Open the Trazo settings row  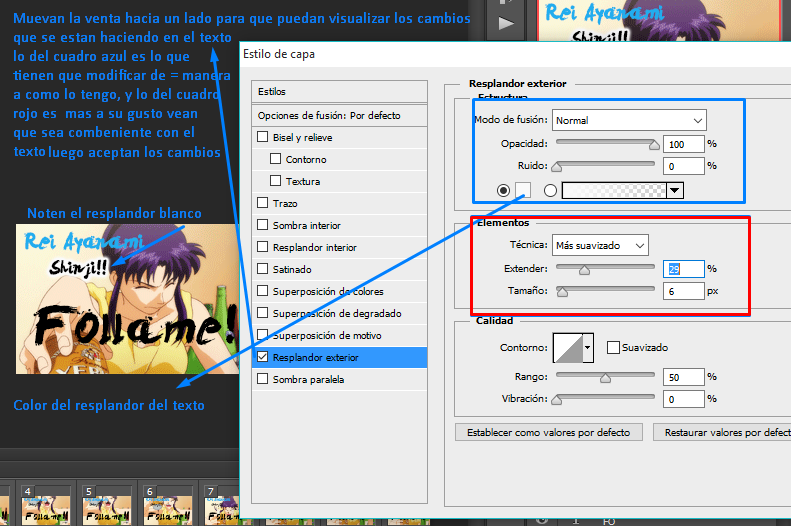340,203
